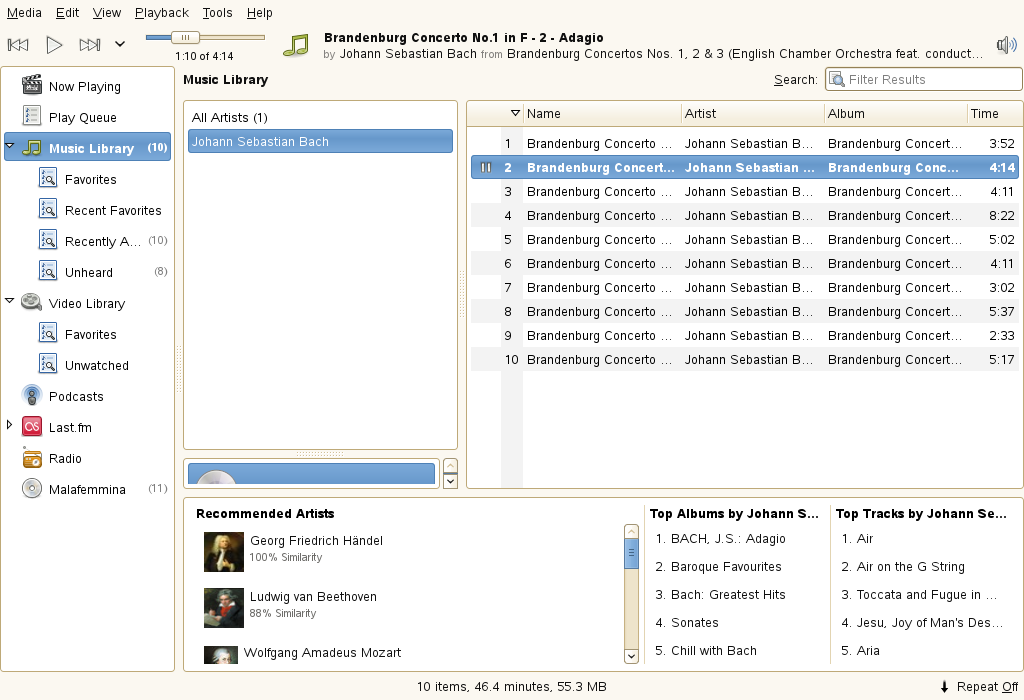This screenshot has height=700, width=1024.
Task: Click the song seek slider
Action: point(205,37)
